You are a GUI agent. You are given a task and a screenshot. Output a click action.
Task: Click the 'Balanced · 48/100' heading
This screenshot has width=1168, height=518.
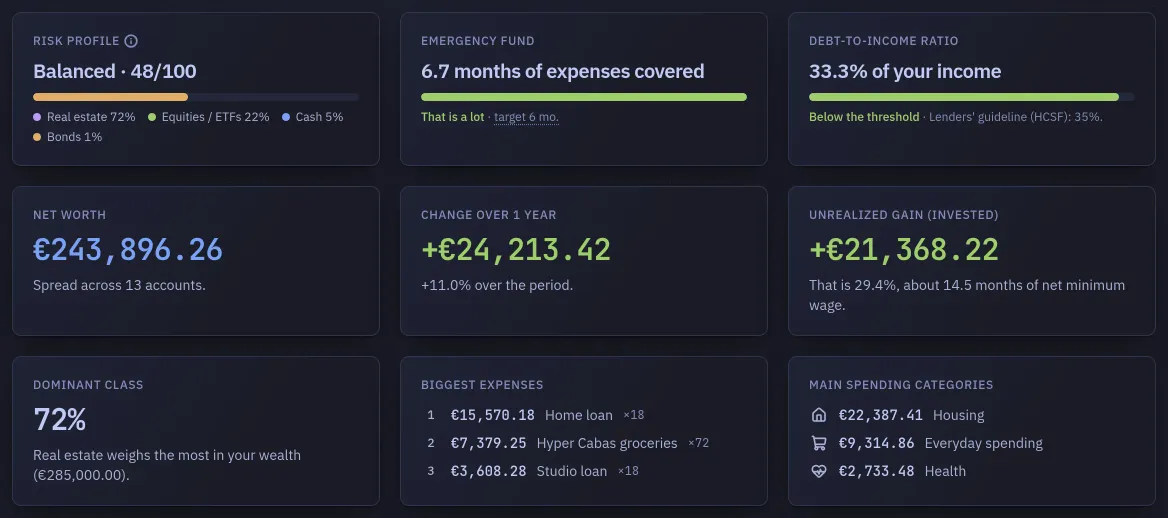point(115,72)
